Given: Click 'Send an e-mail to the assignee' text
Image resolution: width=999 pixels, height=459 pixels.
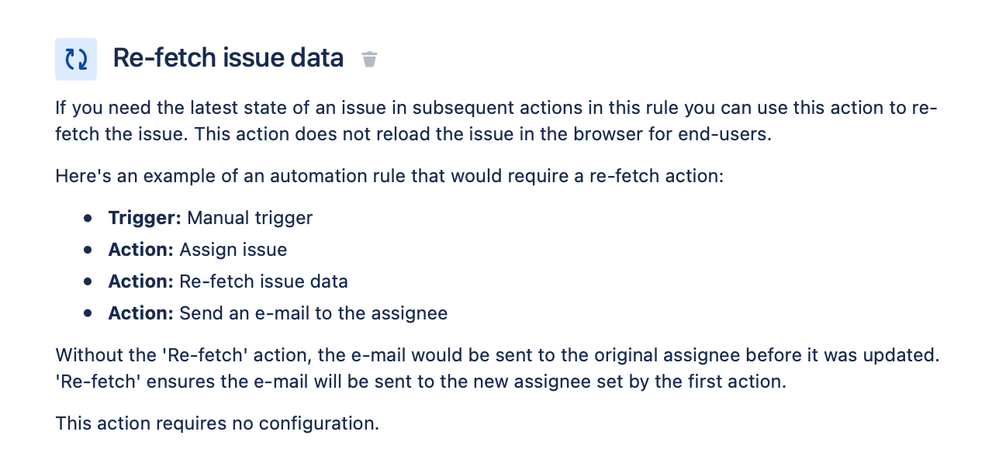Looking at the screenshot, I should click(313, 314).
